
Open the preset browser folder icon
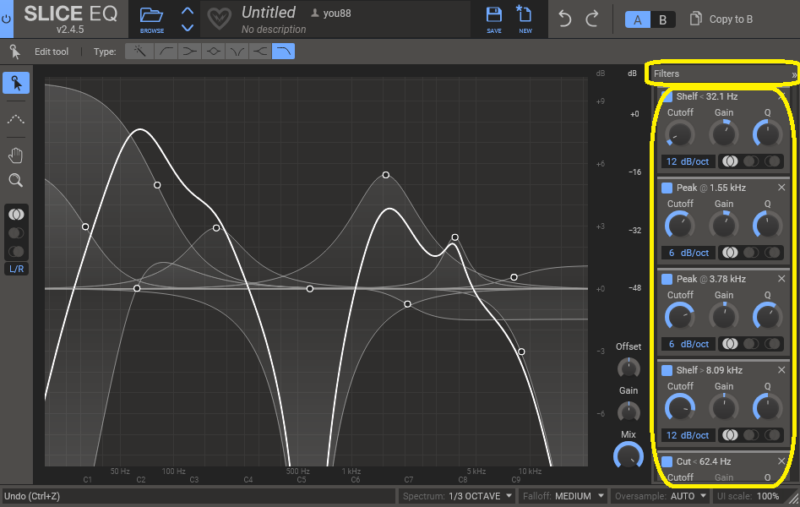click(x=152, y=15)
